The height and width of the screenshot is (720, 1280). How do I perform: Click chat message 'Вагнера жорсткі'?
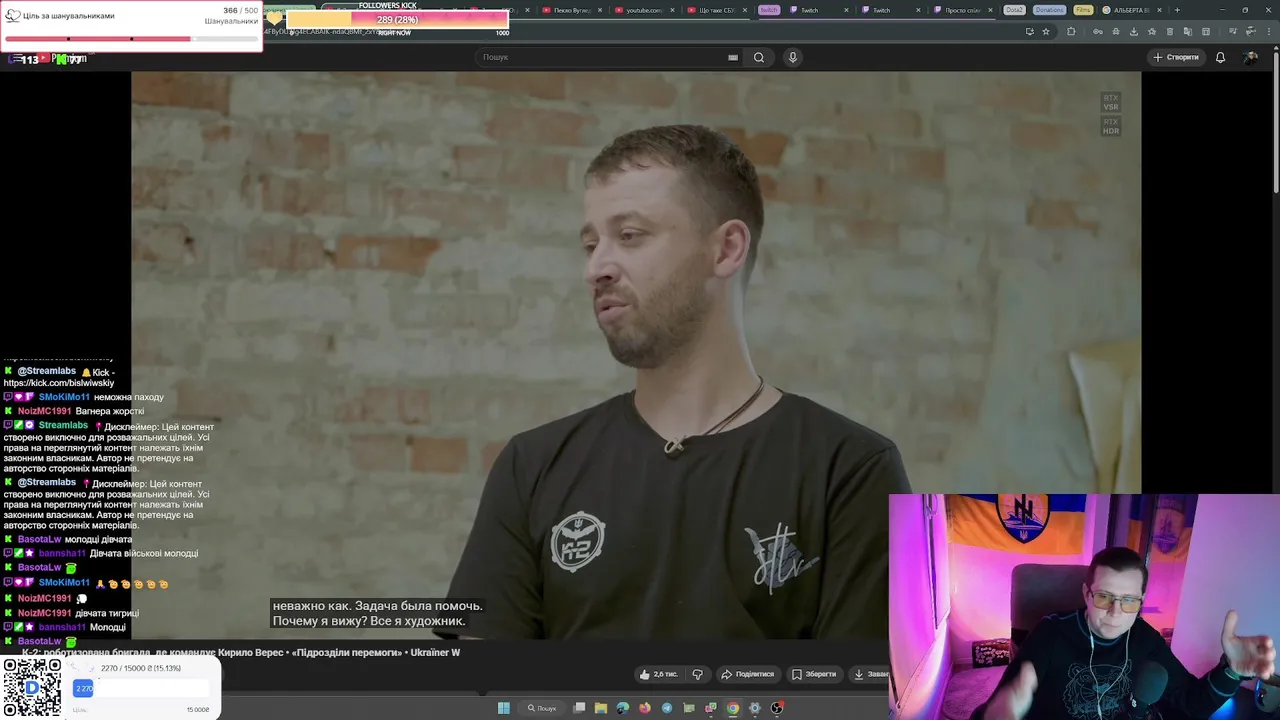(x=110, y=411)
